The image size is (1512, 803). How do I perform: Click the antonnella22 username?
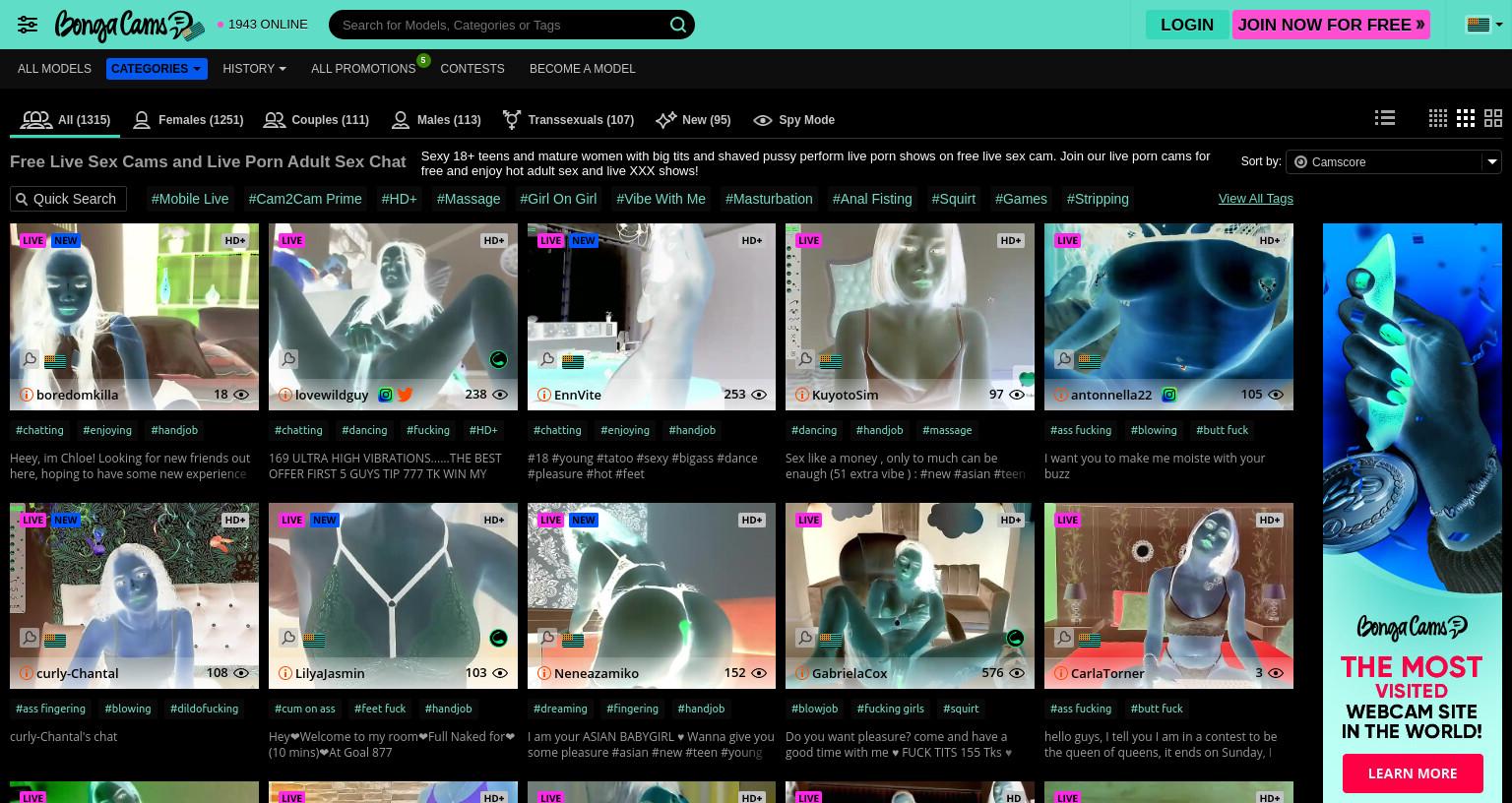pos(1111,395)
